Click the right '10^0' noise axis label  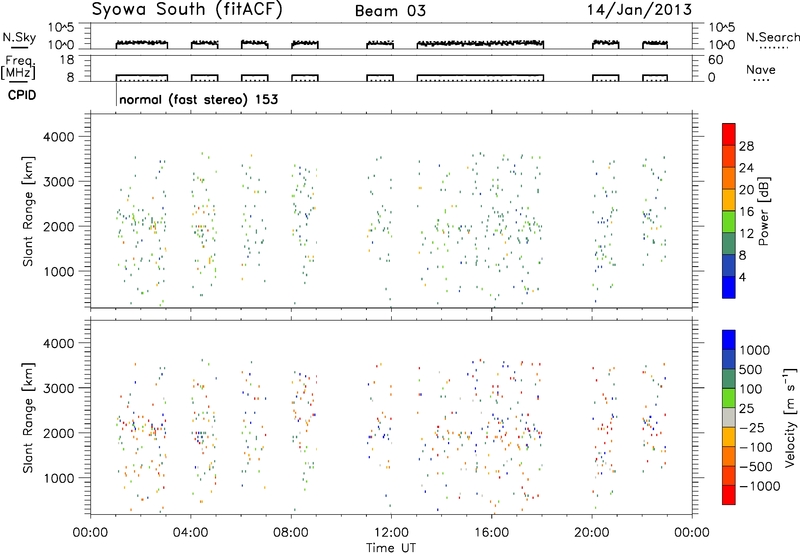(x=722, y=45)
